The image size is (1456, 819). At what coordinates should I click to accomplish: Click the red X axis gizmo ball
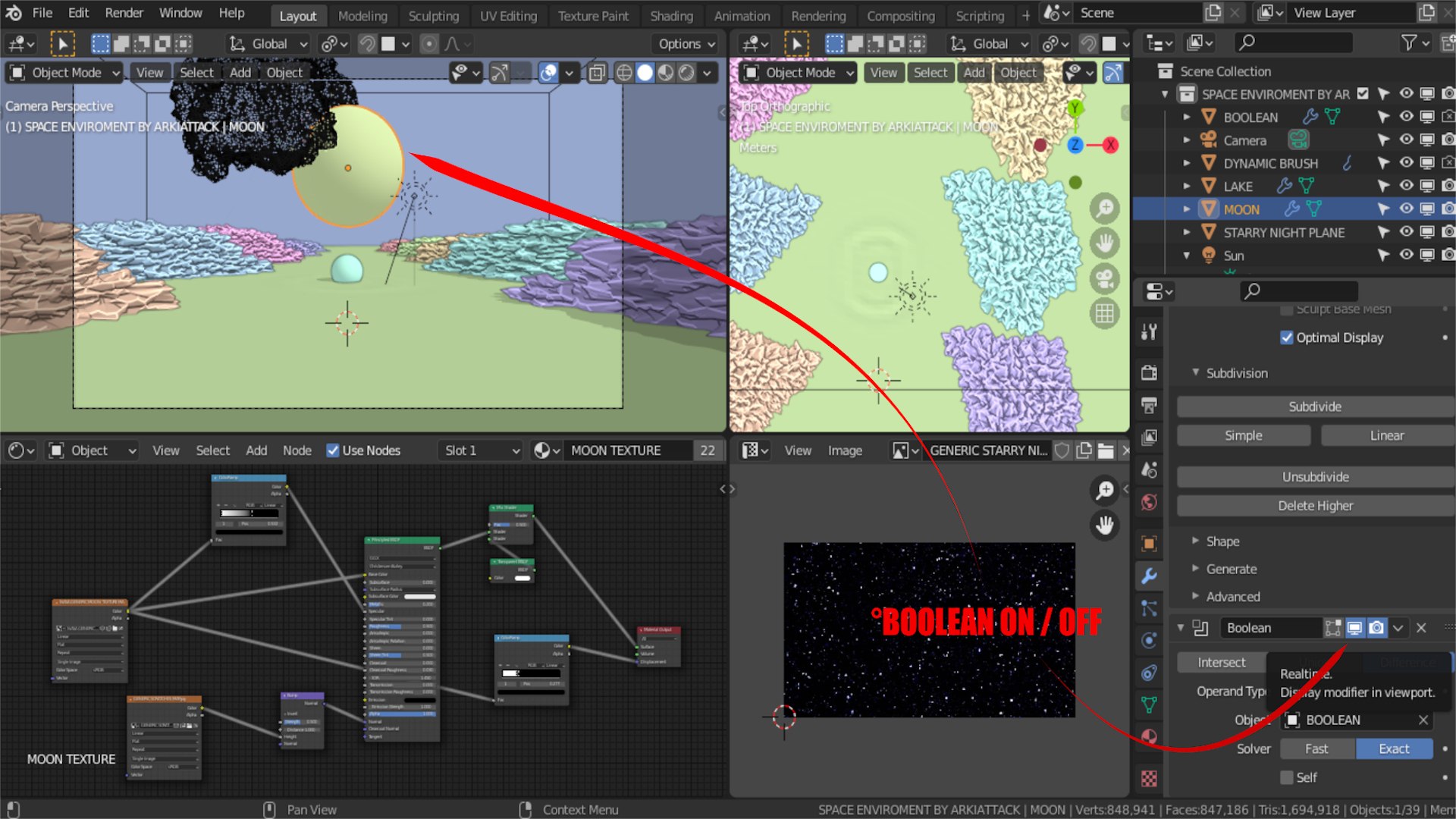click(x=1110, y=145)
